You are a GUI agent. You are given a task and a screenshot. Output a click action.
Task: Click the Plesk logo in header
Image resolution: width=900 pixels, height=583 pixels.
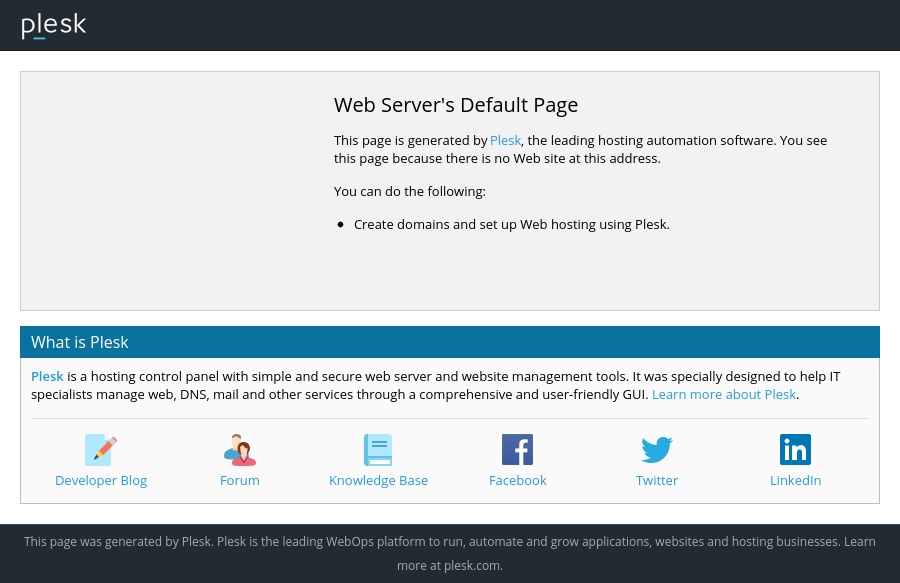click(x=54, y=26)
